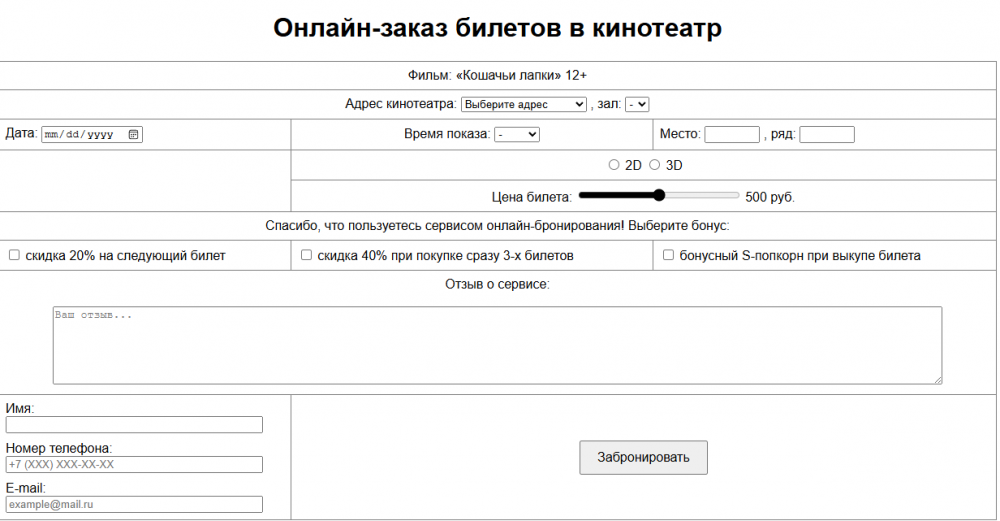Image resolution: width=1000 pixels, height=521 pixels.
Task: Open the showtime (Время показа) dropdown
Action: coord(517,135)
